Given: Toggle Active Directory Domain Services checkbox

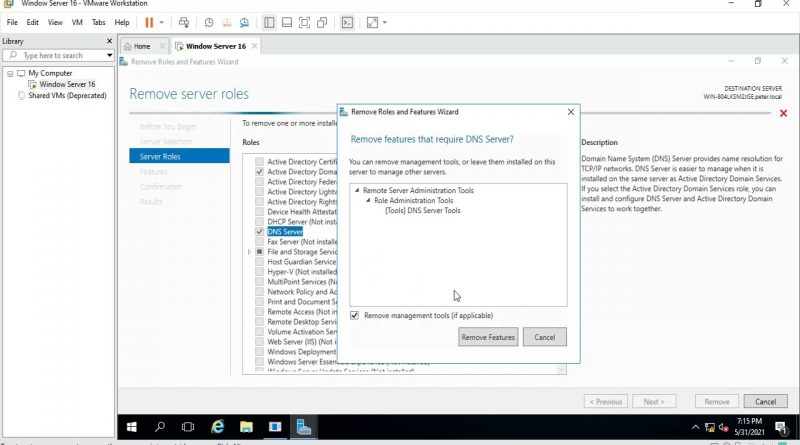Looking at the screenshot, I should click(x=259, y=172).
